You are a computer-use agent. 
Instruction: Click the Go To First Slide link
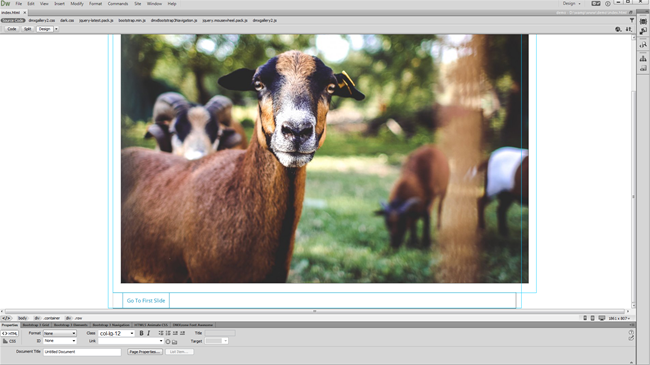(146, 300)
